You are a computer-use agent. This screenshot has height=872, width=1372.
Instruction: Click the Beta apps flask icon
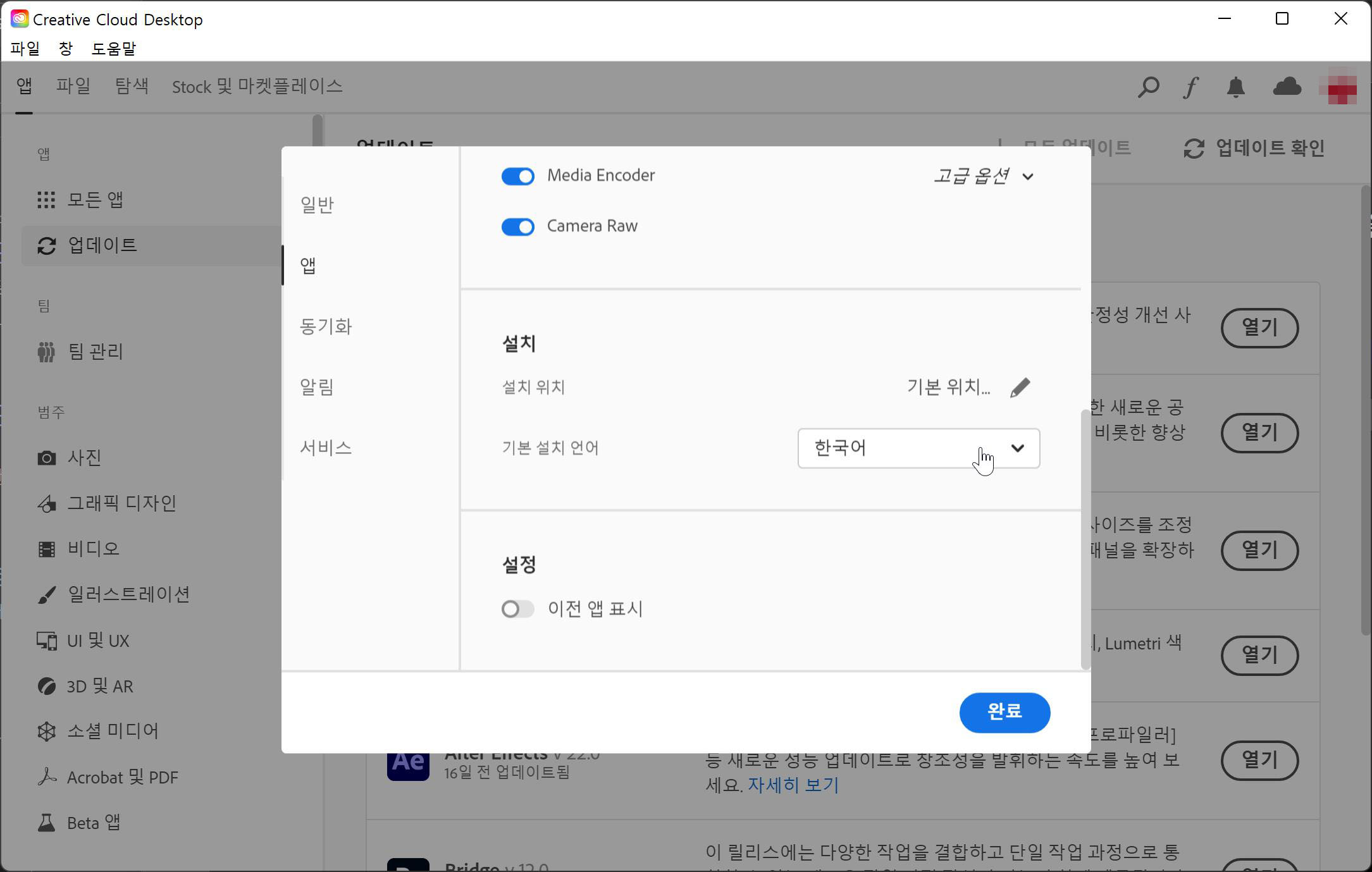pyautogui.click(x=46, y=823)
